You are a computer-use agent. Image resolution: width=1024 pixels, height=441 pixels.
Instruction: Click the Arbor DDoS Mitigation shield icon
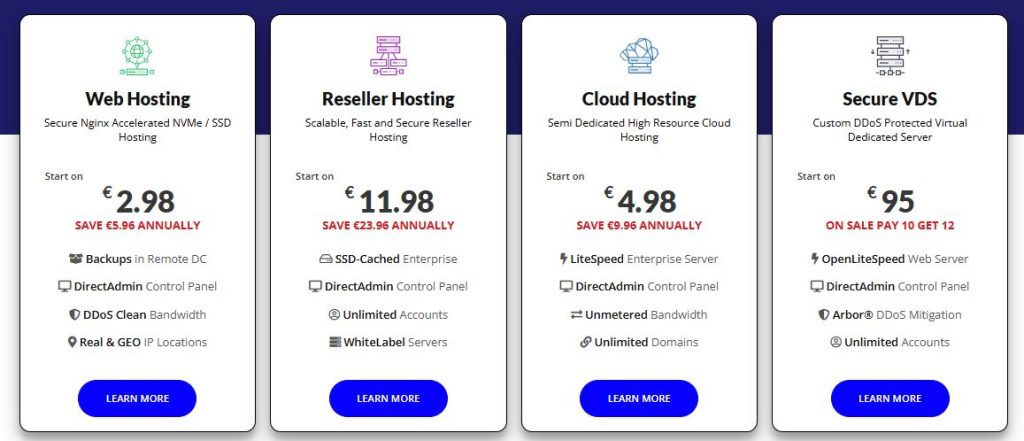pos(823,314)
